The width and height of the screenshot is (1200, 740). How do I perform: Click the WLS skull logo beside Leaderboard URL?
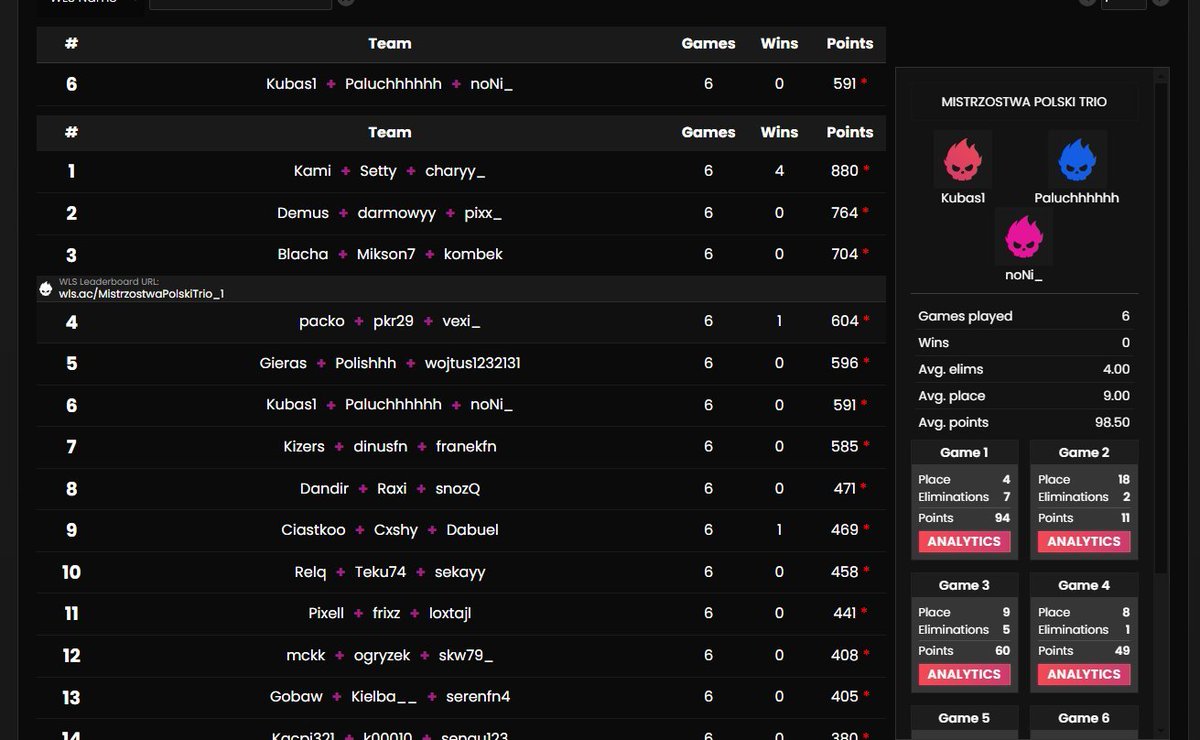(45, 288)
